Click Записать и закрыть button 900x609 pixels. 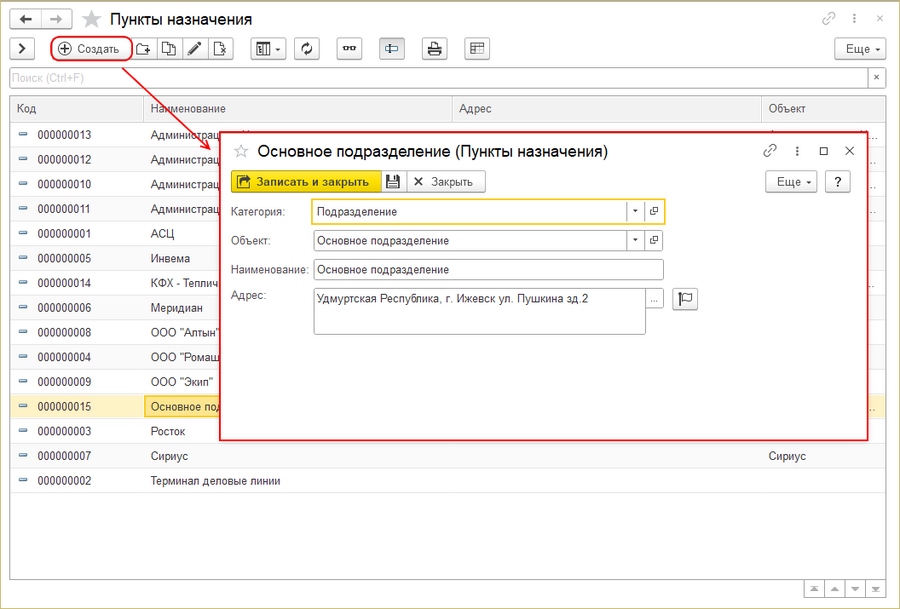[x=306, y=182]
